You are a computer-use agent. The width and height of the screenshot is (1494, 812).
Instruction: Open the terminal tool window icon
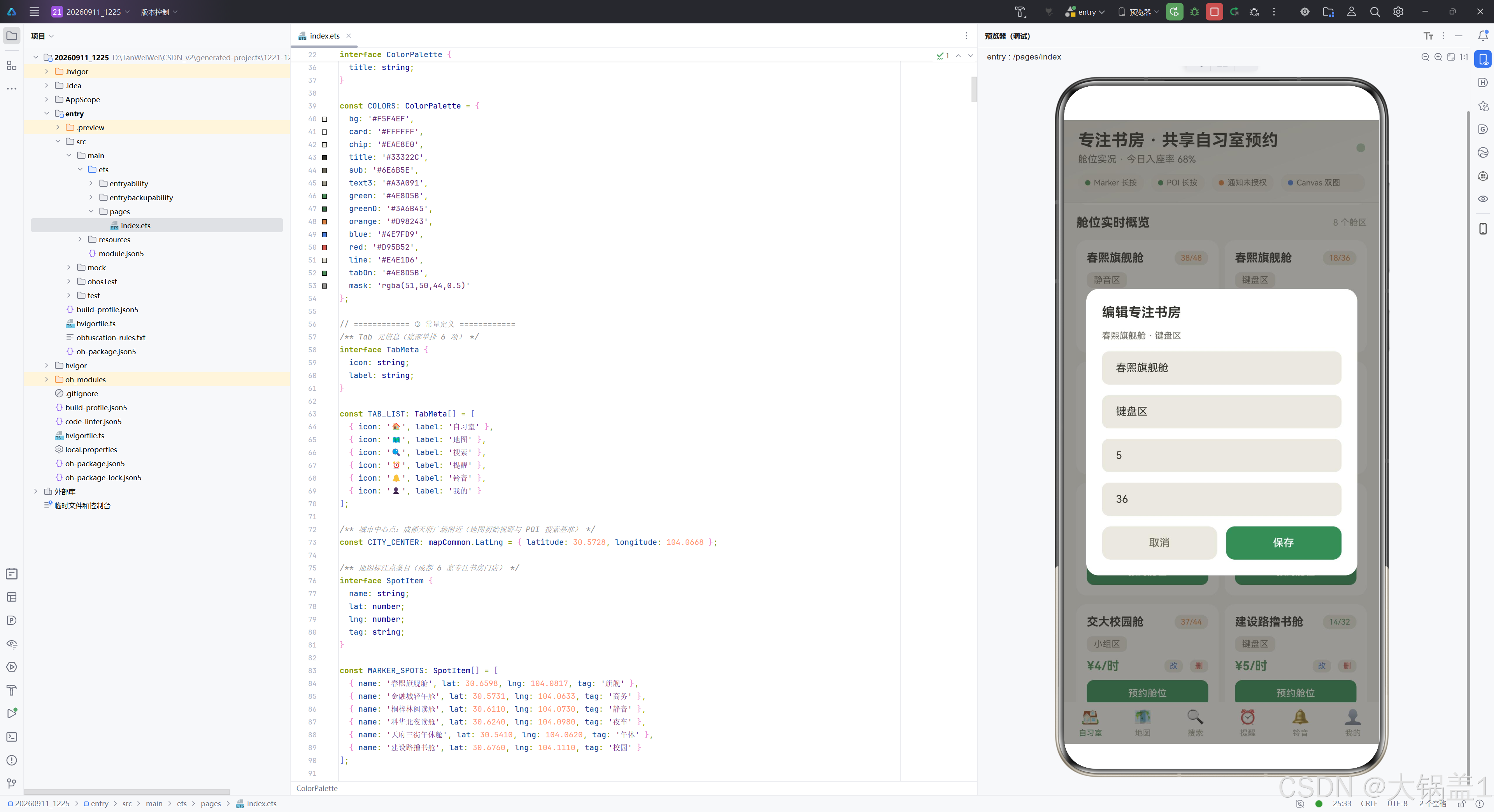coord(12,737)
